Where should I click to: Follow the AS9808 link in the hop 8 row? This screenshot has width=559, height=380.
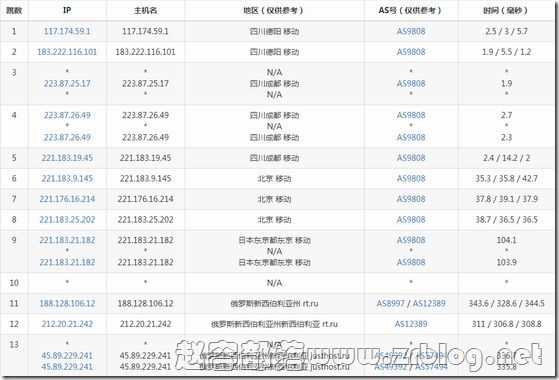click(411, 220)
